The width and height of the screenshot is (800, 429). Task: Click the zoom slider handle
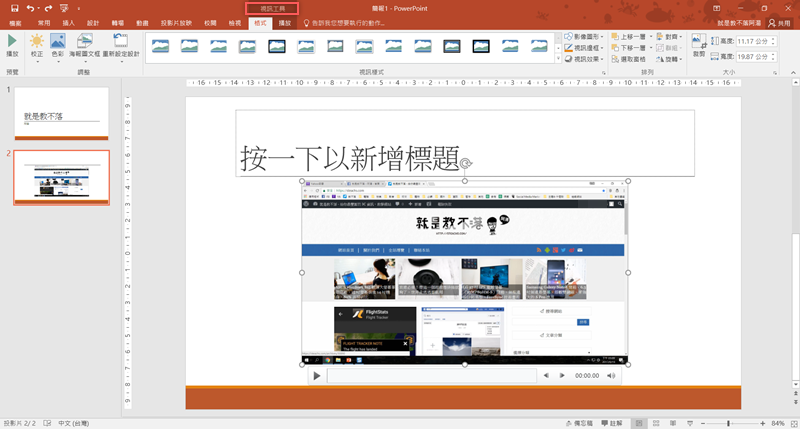[x=729, y=423]
